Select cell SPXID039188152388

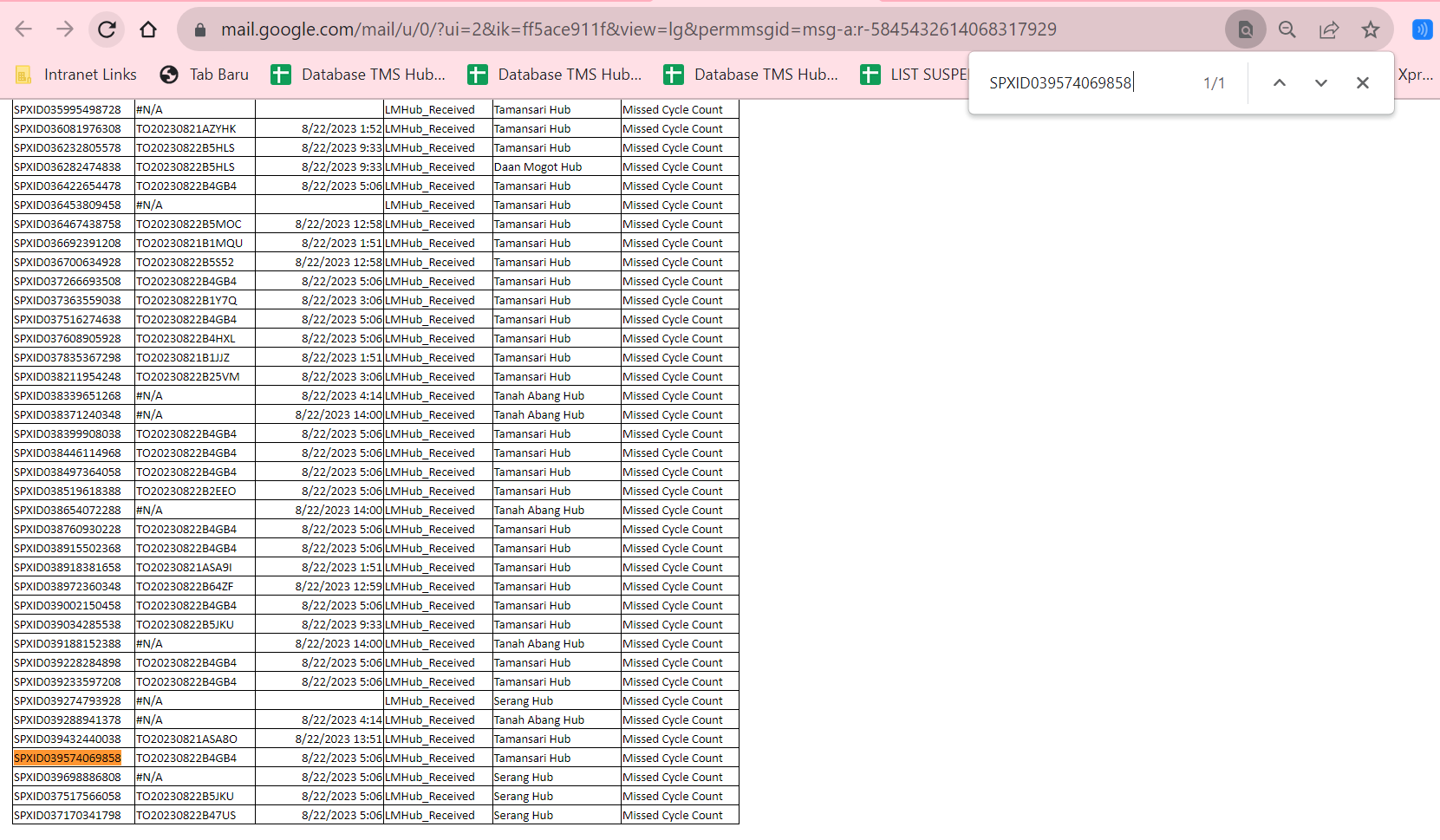[74, 643]
